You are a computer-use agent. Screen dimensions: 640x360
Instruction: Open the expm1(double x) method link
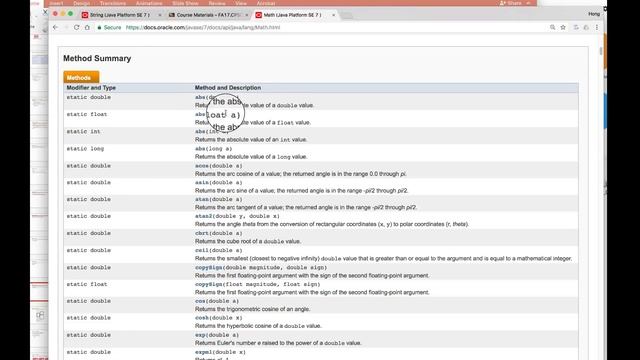(203, 352)
